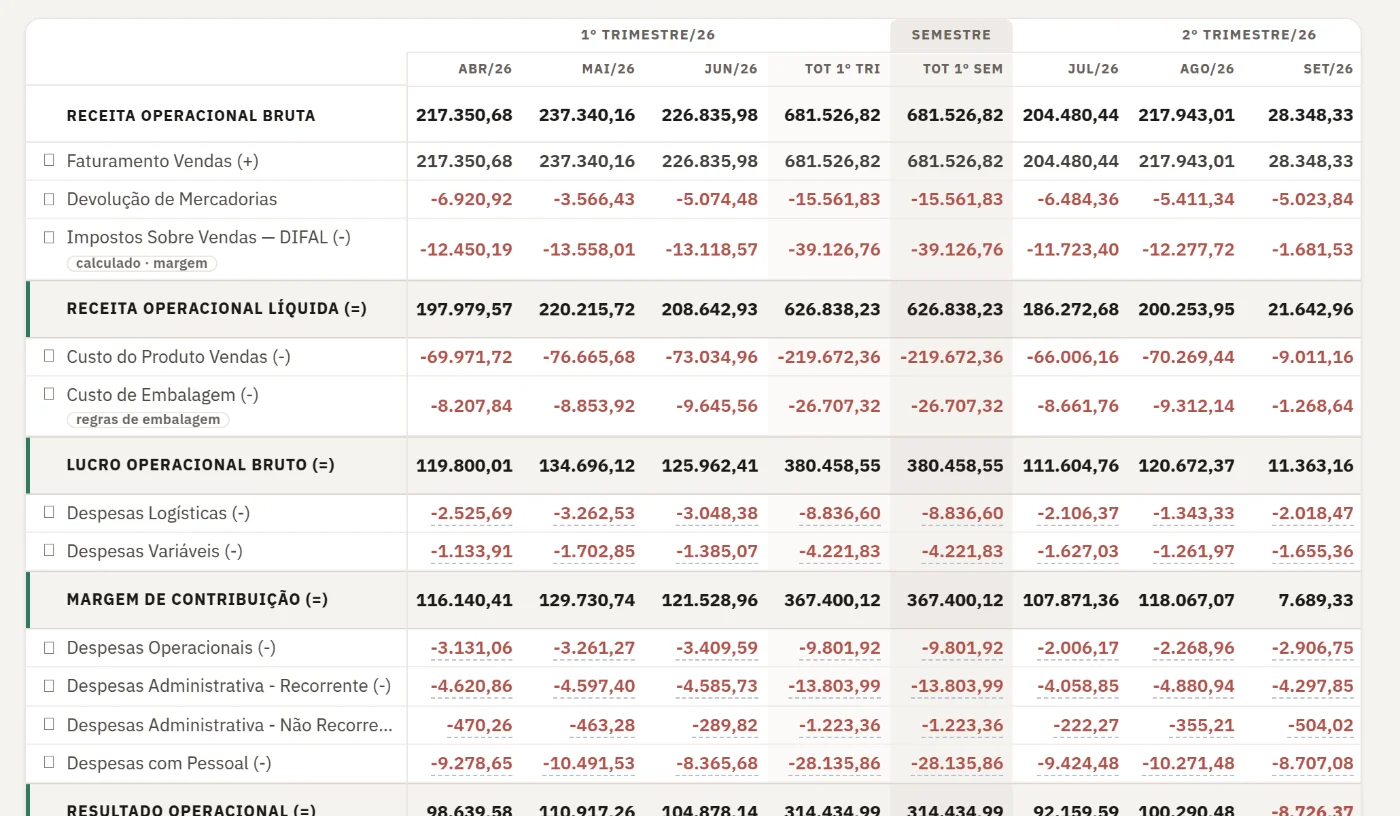Viewport: 1400px width, 816px height.
Task: Check the Despesas Operacionais row box
Action: coord(49,647)
